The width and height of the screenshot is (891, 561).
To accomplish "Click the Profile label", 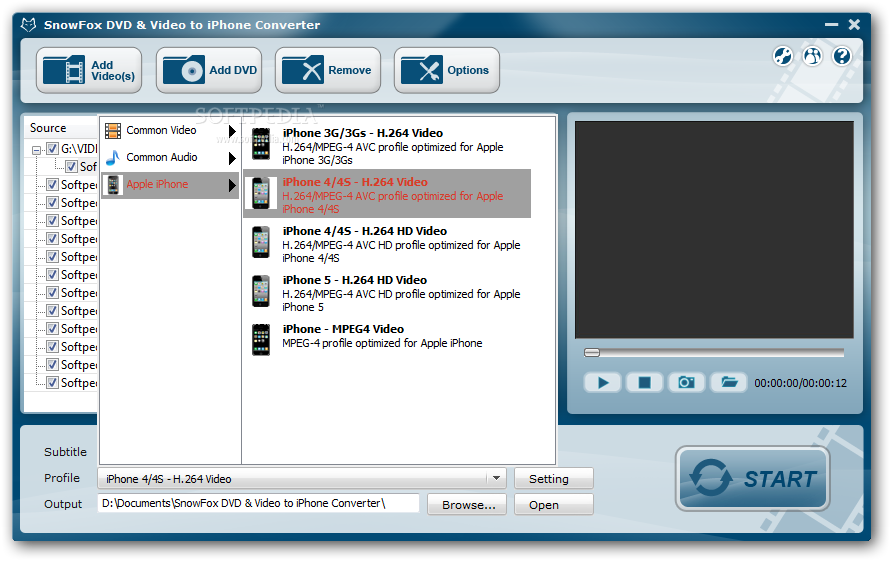I will [x=62, y=478].
